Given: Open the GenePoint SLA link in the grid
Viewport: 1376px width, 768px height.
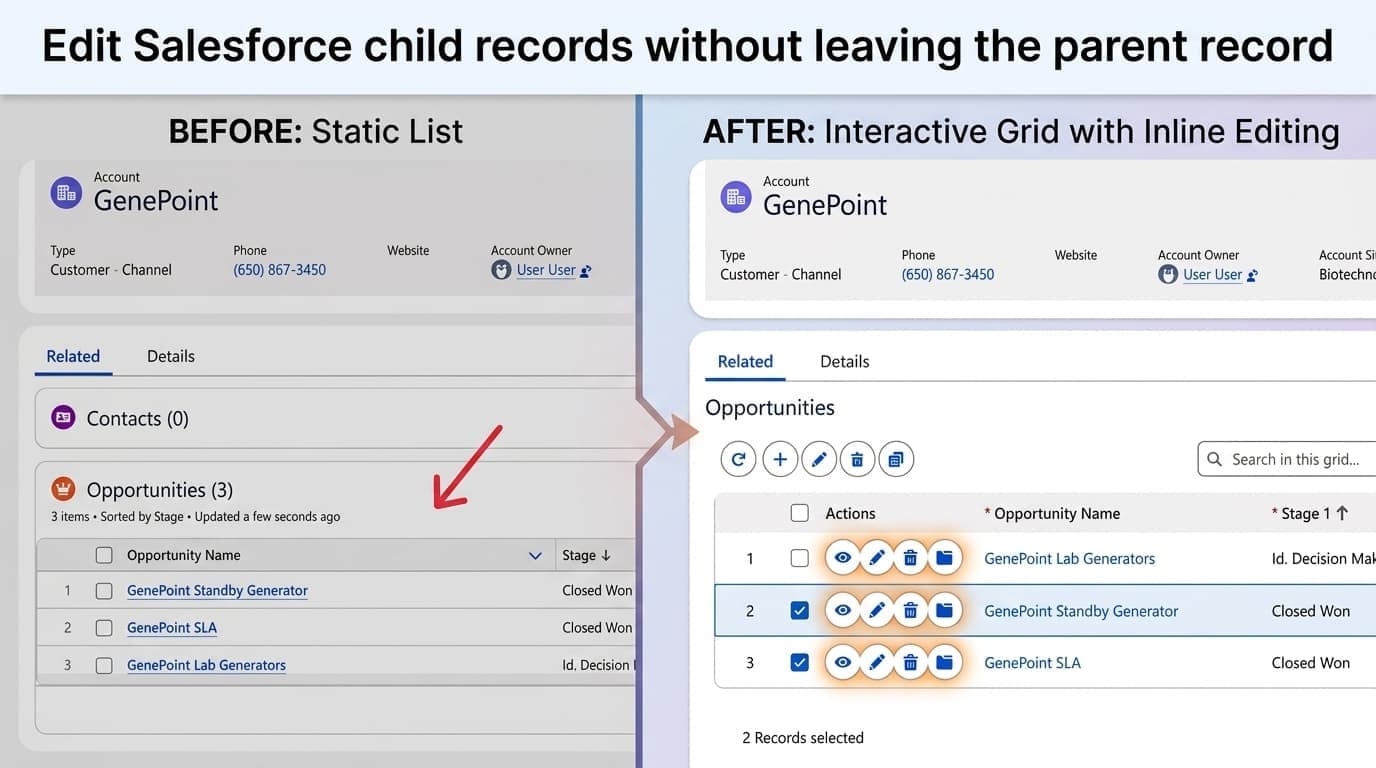Looking at the screenshot, I should [x=1032, y=662].
